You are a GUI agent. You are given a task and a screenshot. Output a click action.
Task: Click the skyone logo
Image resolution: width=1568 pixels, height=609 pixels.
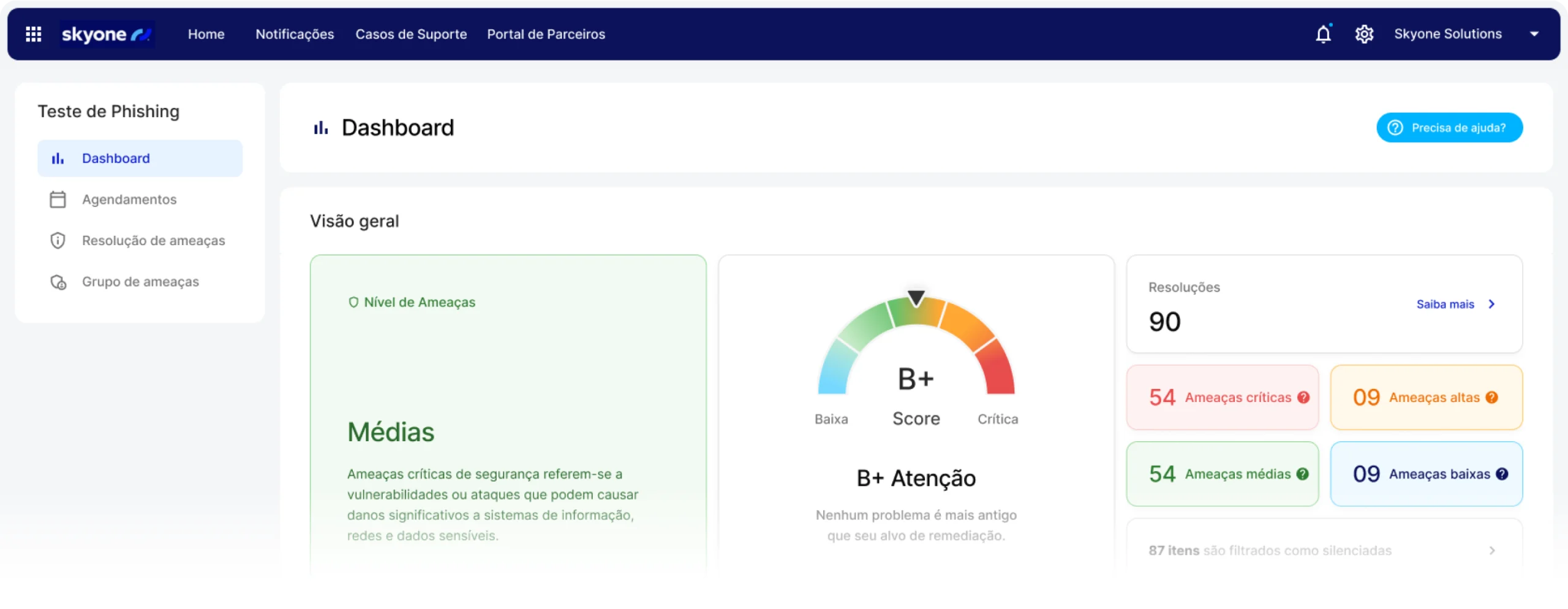click(x=107, y=34)
